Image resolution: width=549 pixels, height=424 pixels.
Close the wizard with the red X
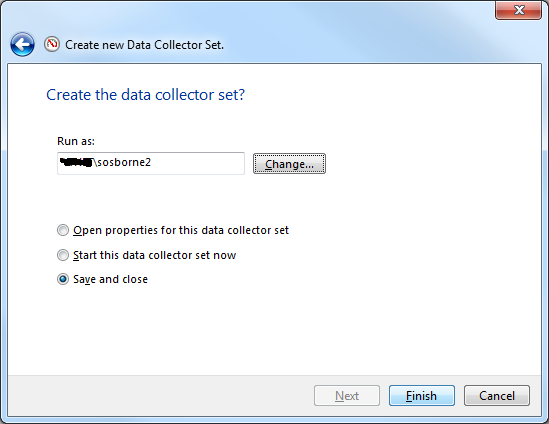tap(519, 10)
